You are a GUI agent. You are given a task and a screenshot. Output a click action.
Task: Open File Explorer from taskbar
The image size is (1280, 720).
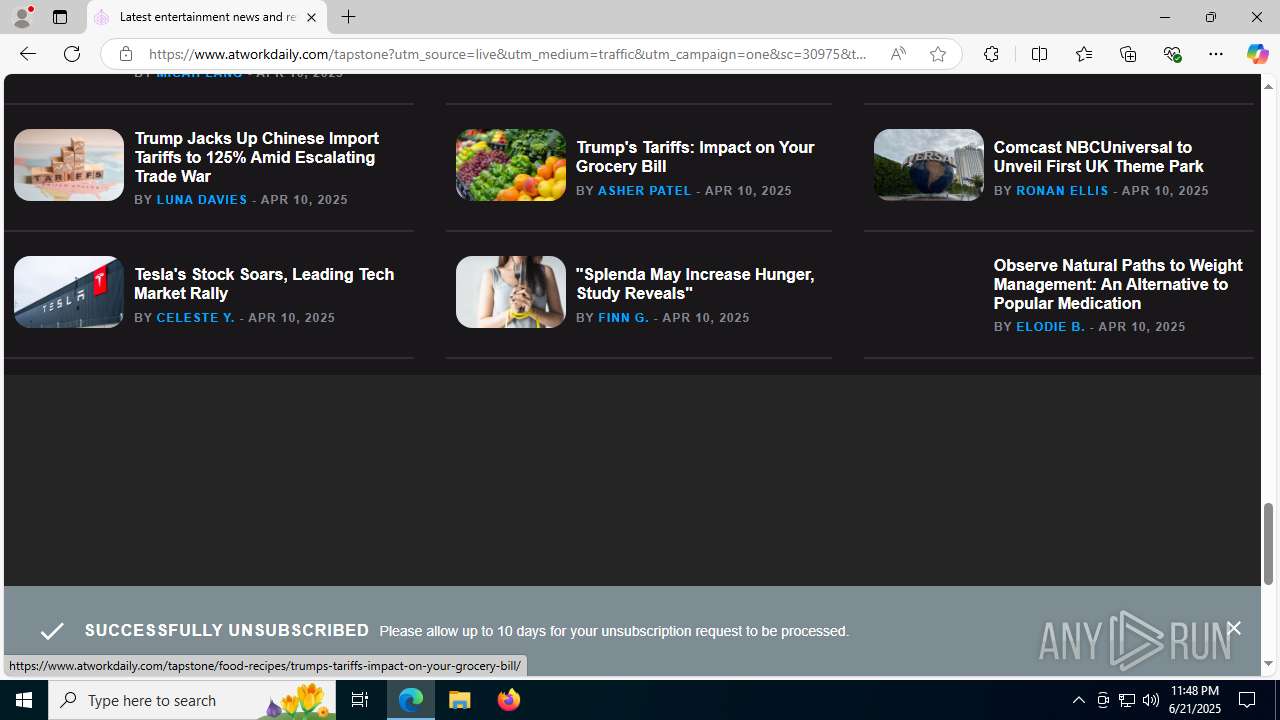460,700
